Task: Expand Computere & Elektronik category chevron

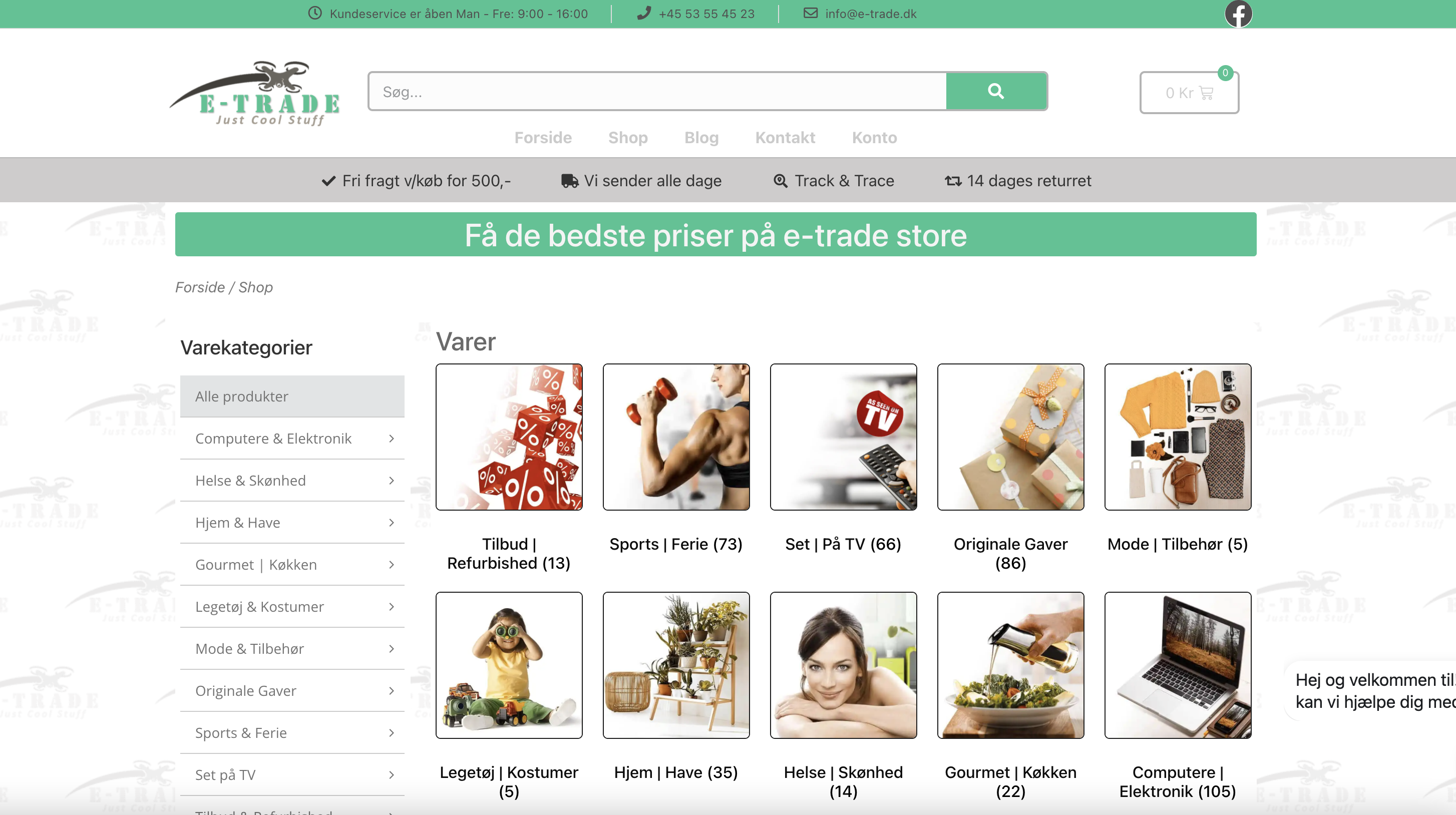Action: (x=391, y=439)
